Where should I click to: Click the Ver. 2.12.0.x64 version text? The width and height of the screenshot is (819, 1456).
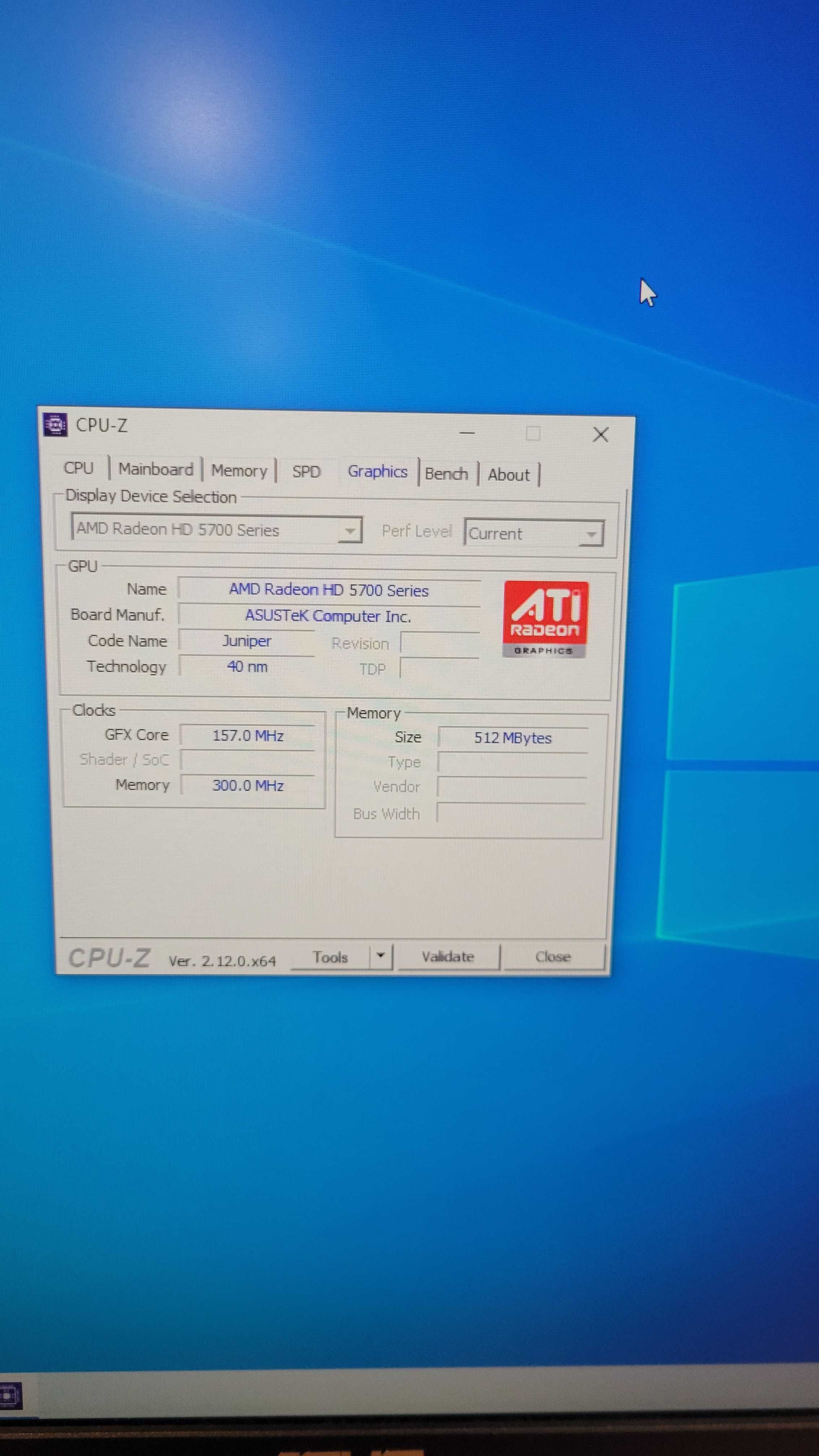pyautogui.click(x=223, y=961)
